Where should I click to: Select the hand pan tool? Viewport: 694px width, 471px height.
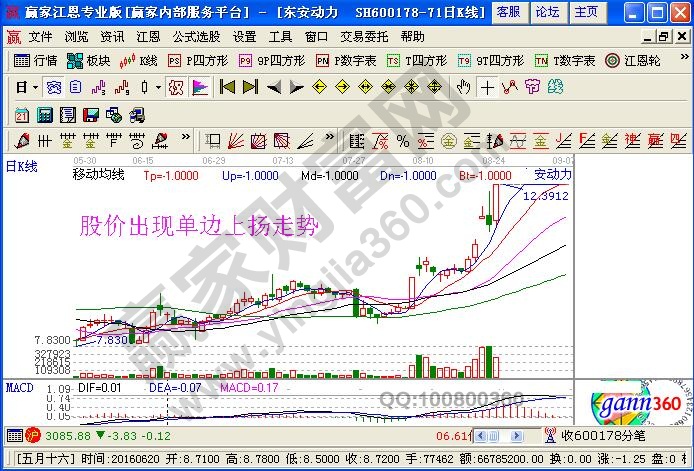point(463,87)
